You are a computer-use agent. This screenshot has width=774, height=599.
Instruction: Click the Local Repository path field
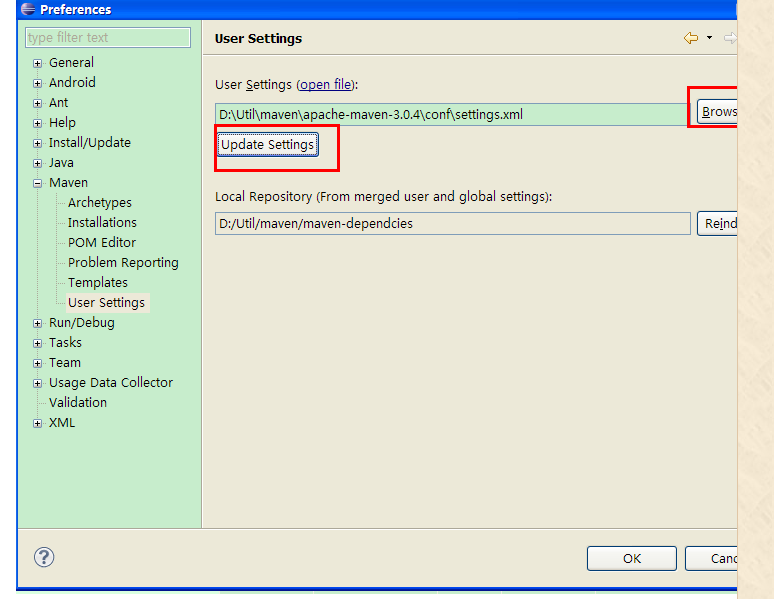coord(453,224)
